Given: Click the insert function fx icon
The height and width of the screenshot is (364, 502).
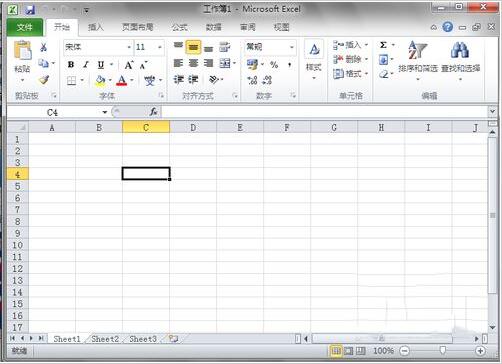Looking at the screenshot, I should click(153, 112).
